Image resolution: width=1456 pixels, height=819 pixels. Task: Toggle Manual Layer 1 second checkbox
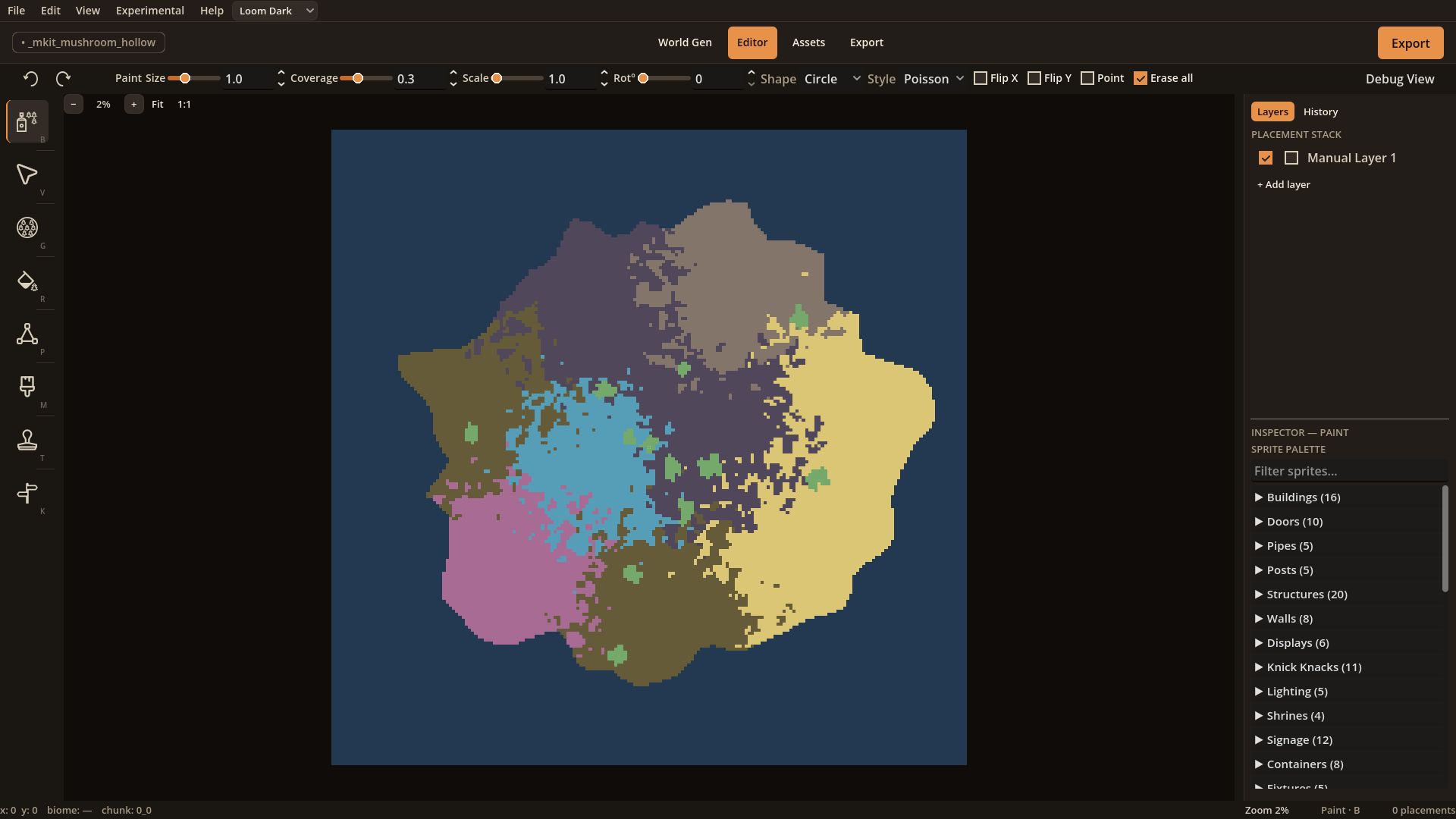pyautogui.click(x=1291, y=158)
